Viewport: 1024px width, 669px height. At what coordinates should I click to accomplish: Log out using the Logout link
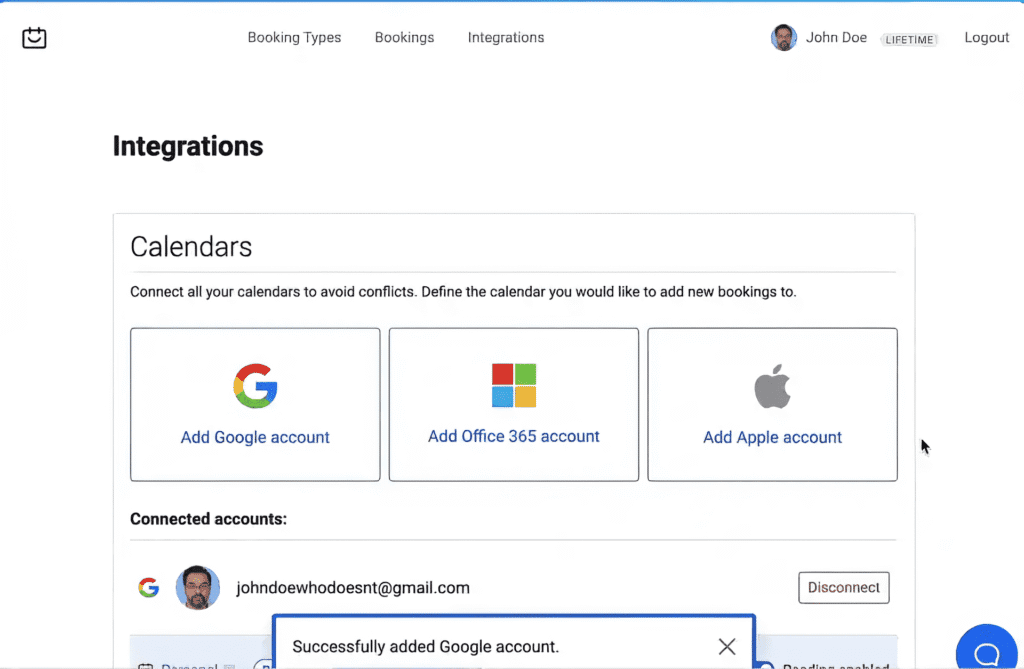click(x=986, y=38)
